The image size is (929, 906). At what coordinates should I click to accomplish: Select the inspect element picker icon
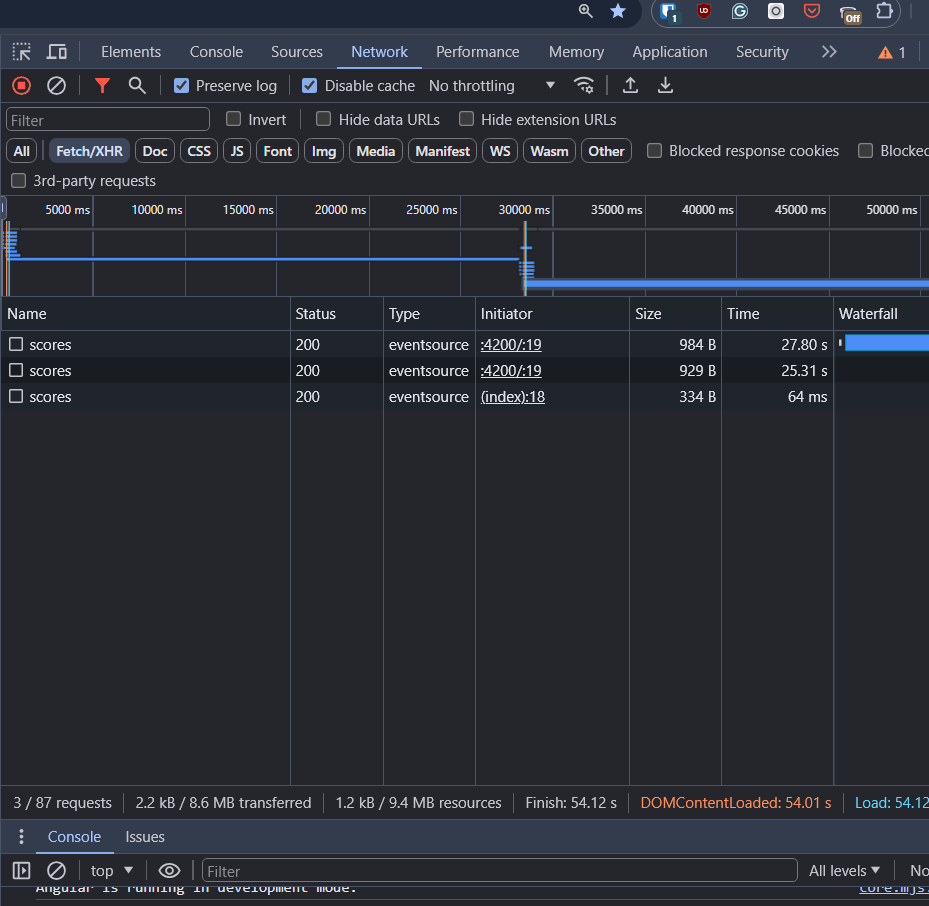click(22, 52)
